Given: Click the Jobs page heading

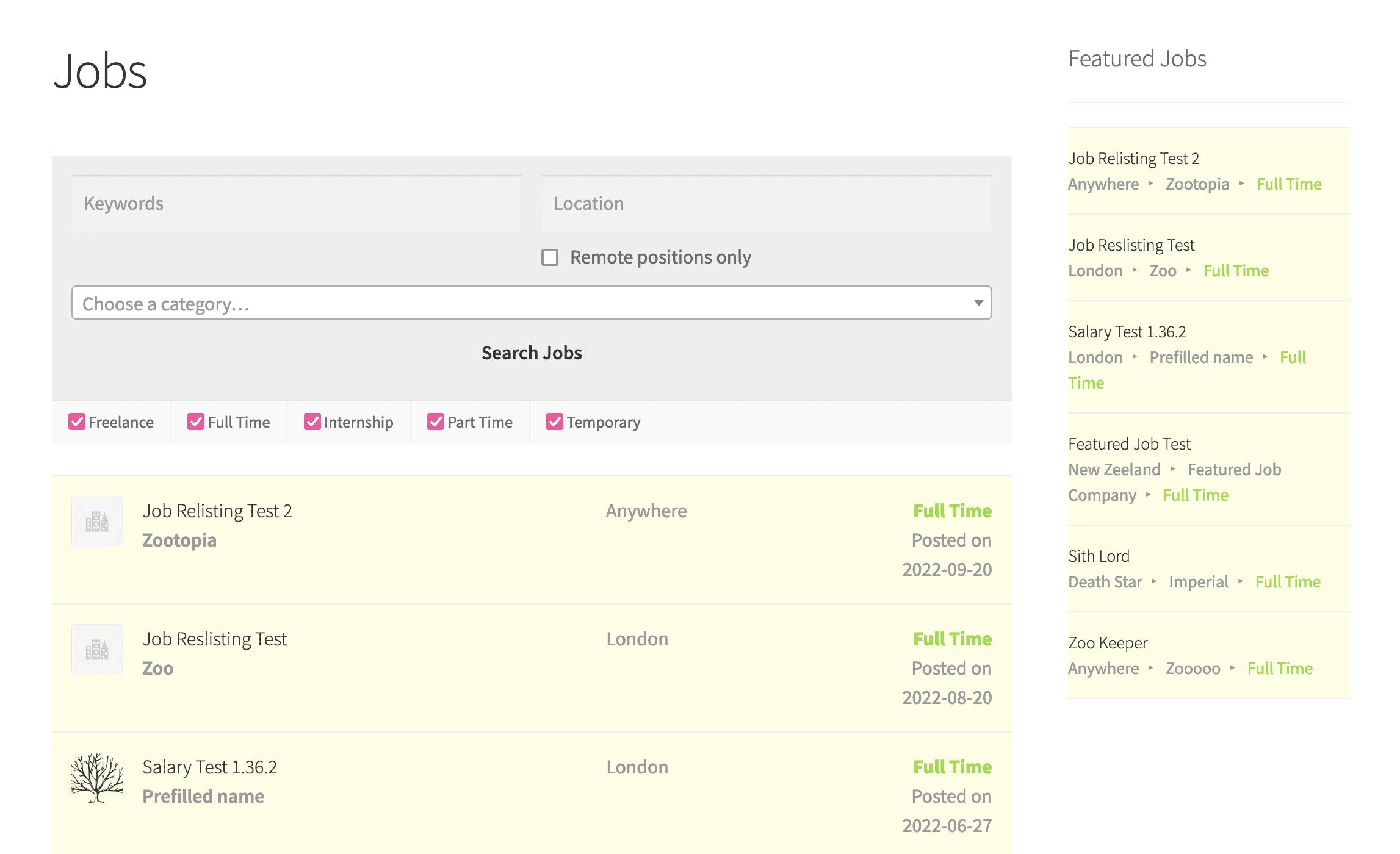Looking at the screenshot, I should point(100,71).
